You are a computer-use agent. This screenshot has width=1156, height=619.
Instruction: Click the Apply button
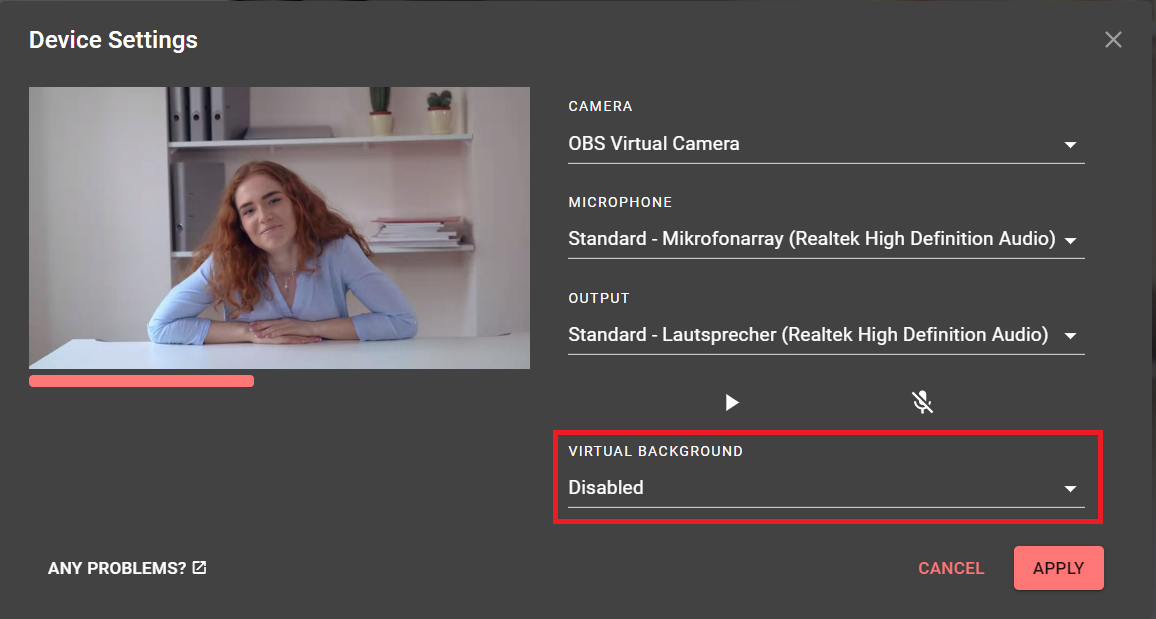[x=1059, y=568]
